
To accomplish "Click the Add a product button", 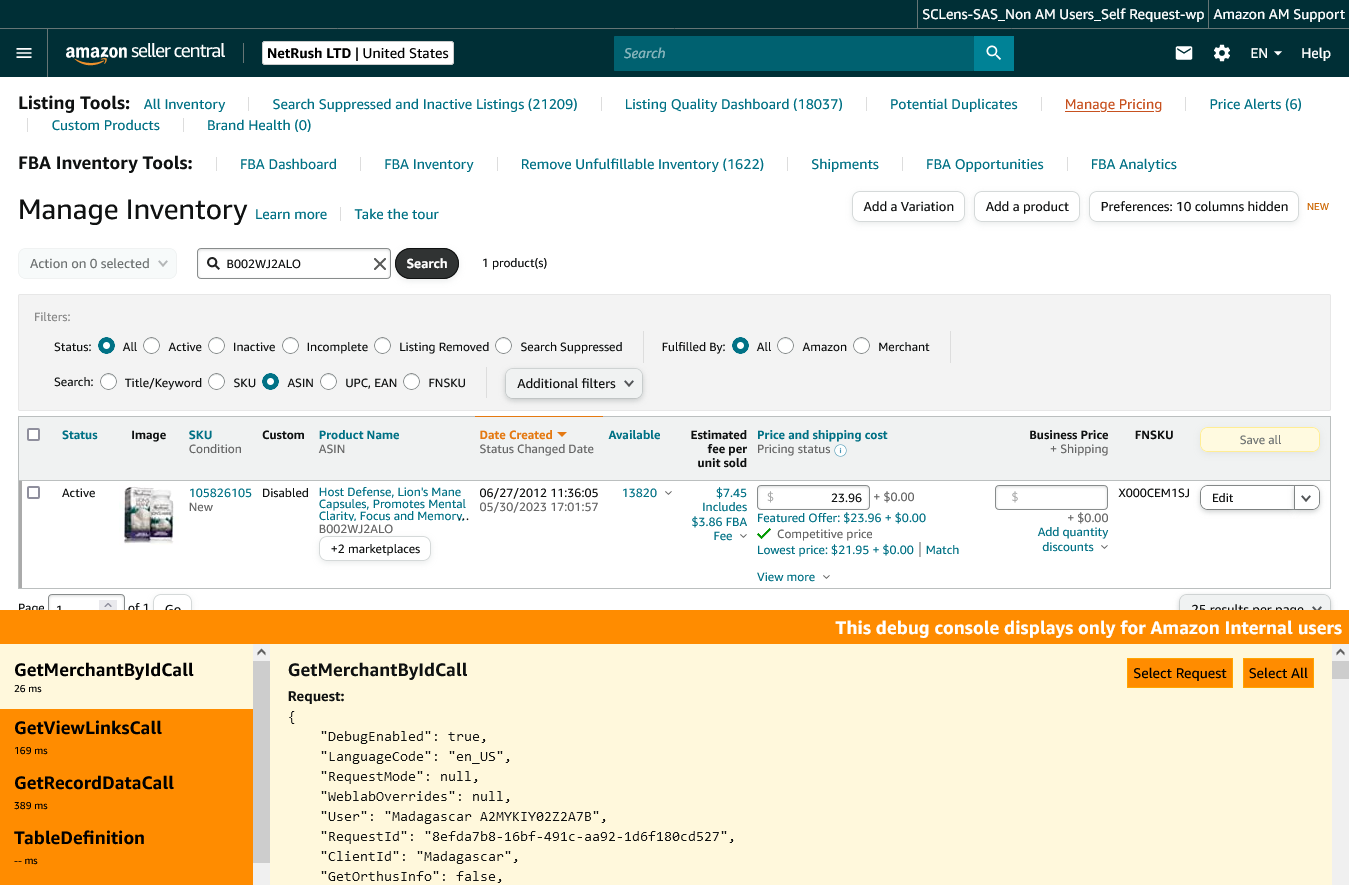I will (x=1027, y=207).
